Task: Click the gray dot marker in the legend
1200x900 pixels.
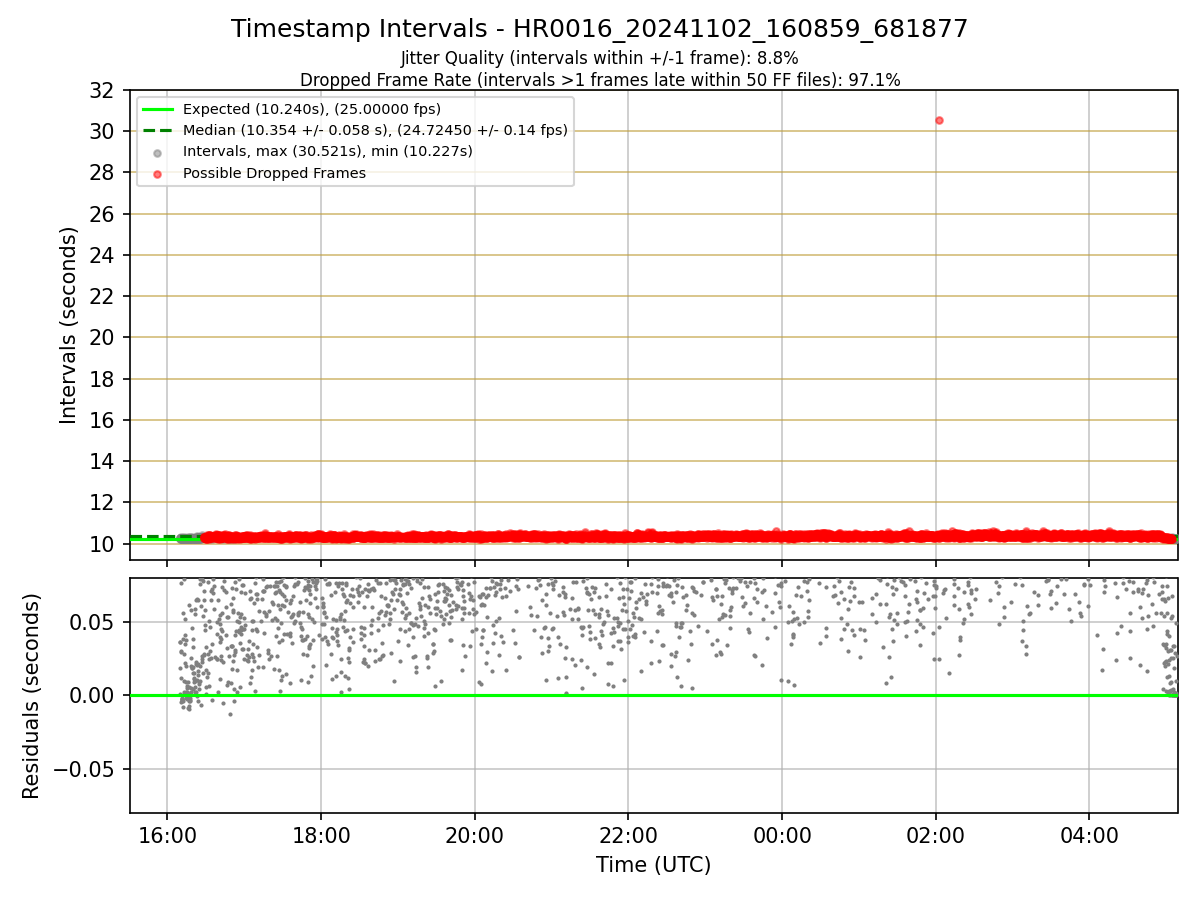Action: (158, 152)
